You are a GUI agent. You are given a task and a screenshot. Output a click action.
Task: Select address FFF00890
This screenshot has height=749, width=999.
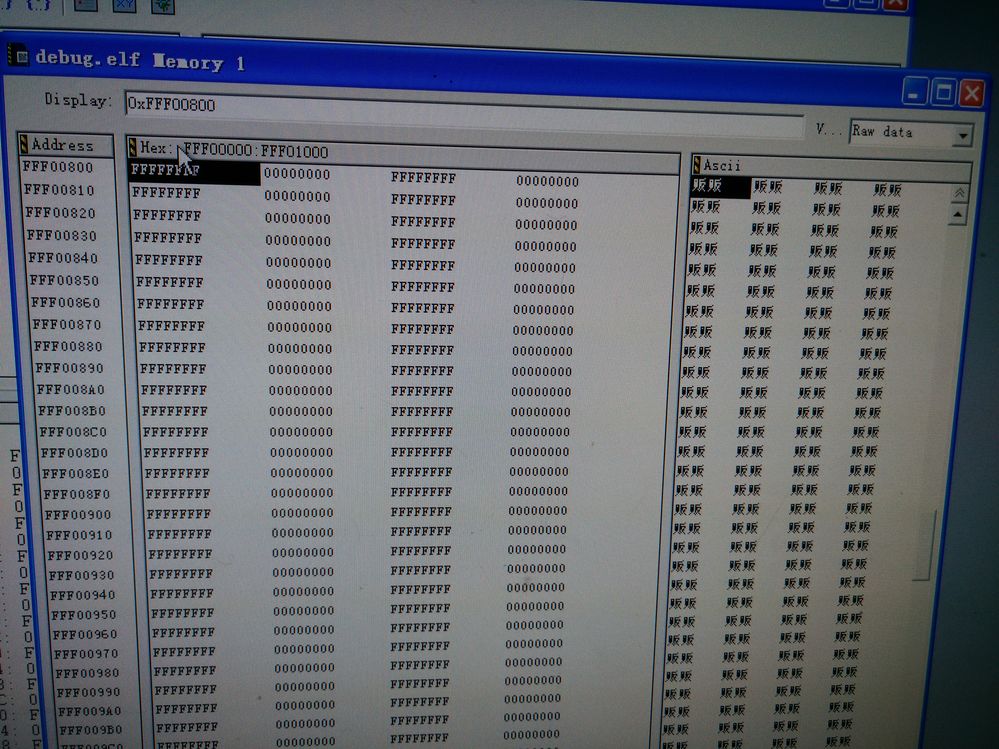point(69,369)
